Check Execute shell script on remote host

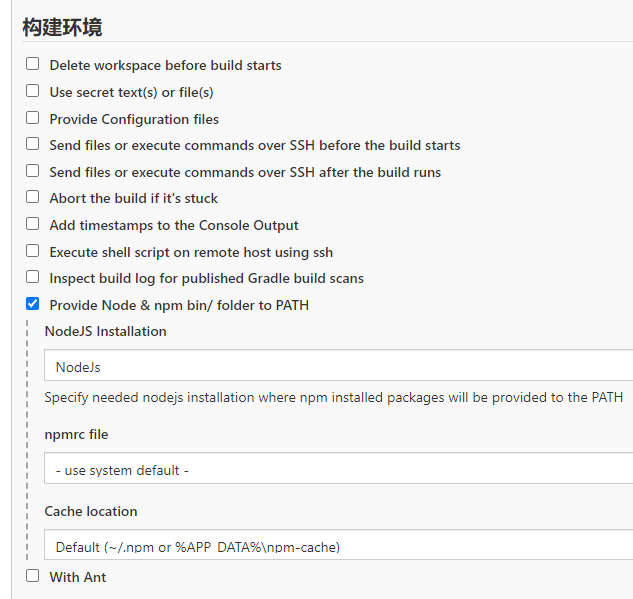point(33,251)
